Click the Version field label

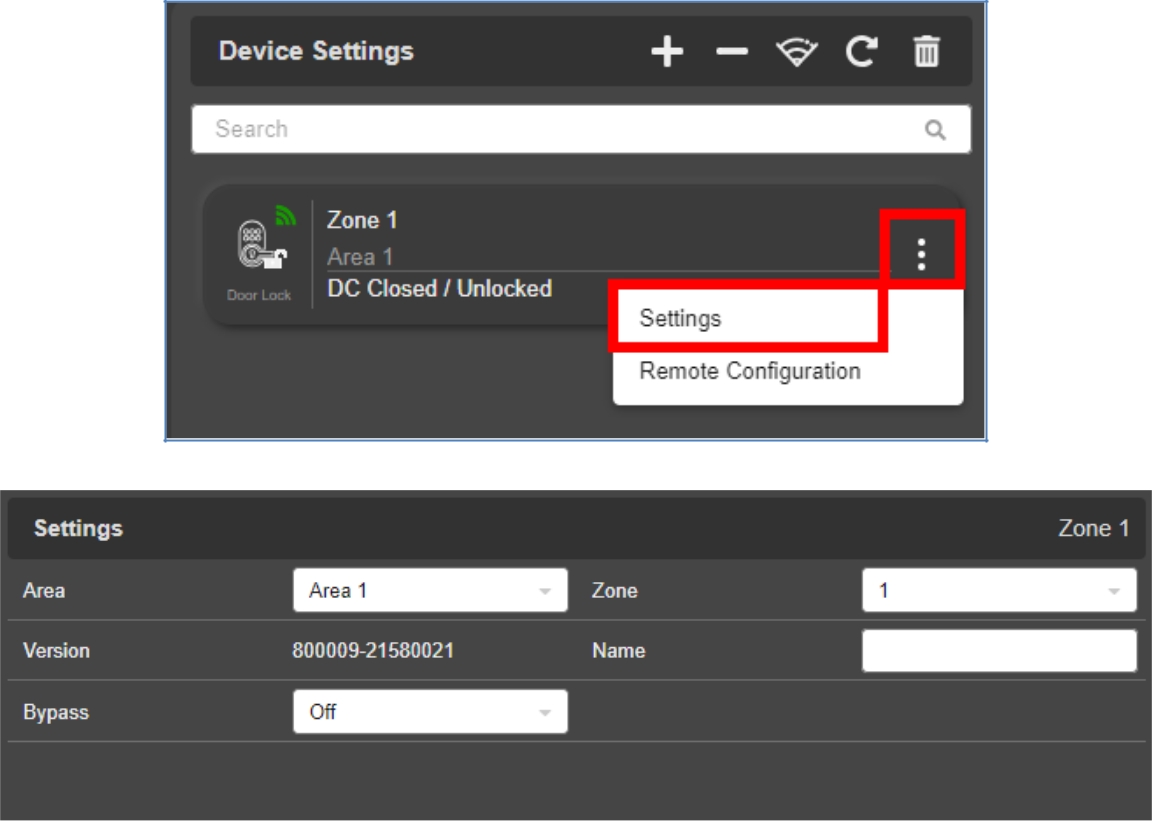(57, 650)
